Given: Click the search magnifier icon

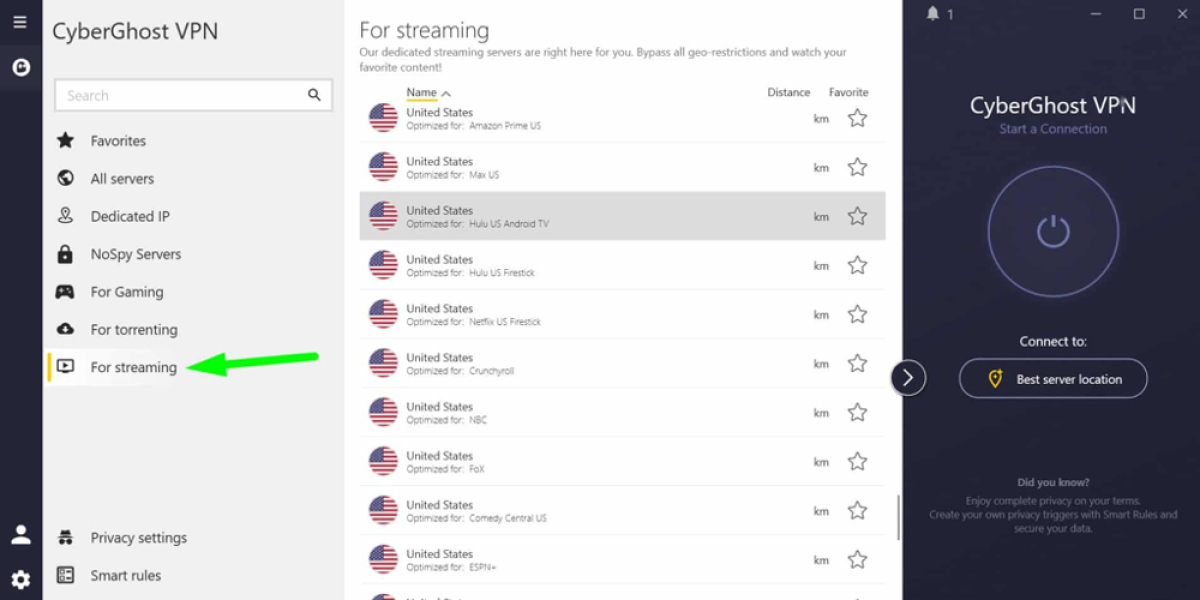Looking at the screenshot, I should [x=314, y=95].
